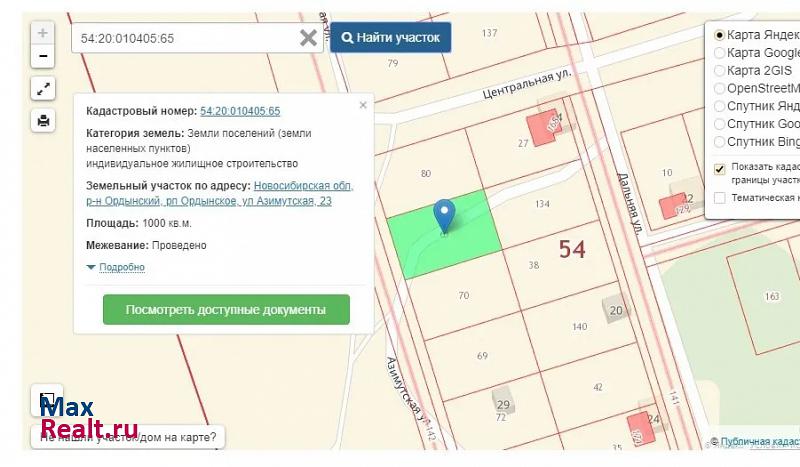This screenshot has width=800, height=467.
Task: Select the Карта 2GIS map layer
Action: click(720, 70)
